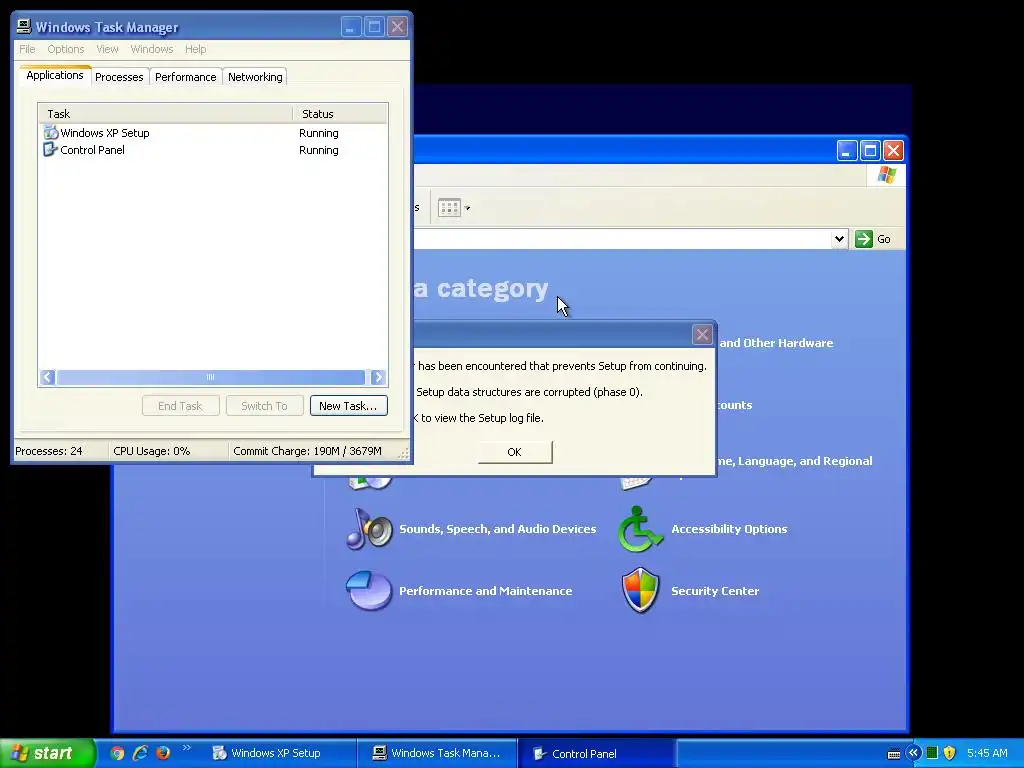Open Task Manager Help menu
This screenshot has width=1024, height=768.
click(195, 49)
